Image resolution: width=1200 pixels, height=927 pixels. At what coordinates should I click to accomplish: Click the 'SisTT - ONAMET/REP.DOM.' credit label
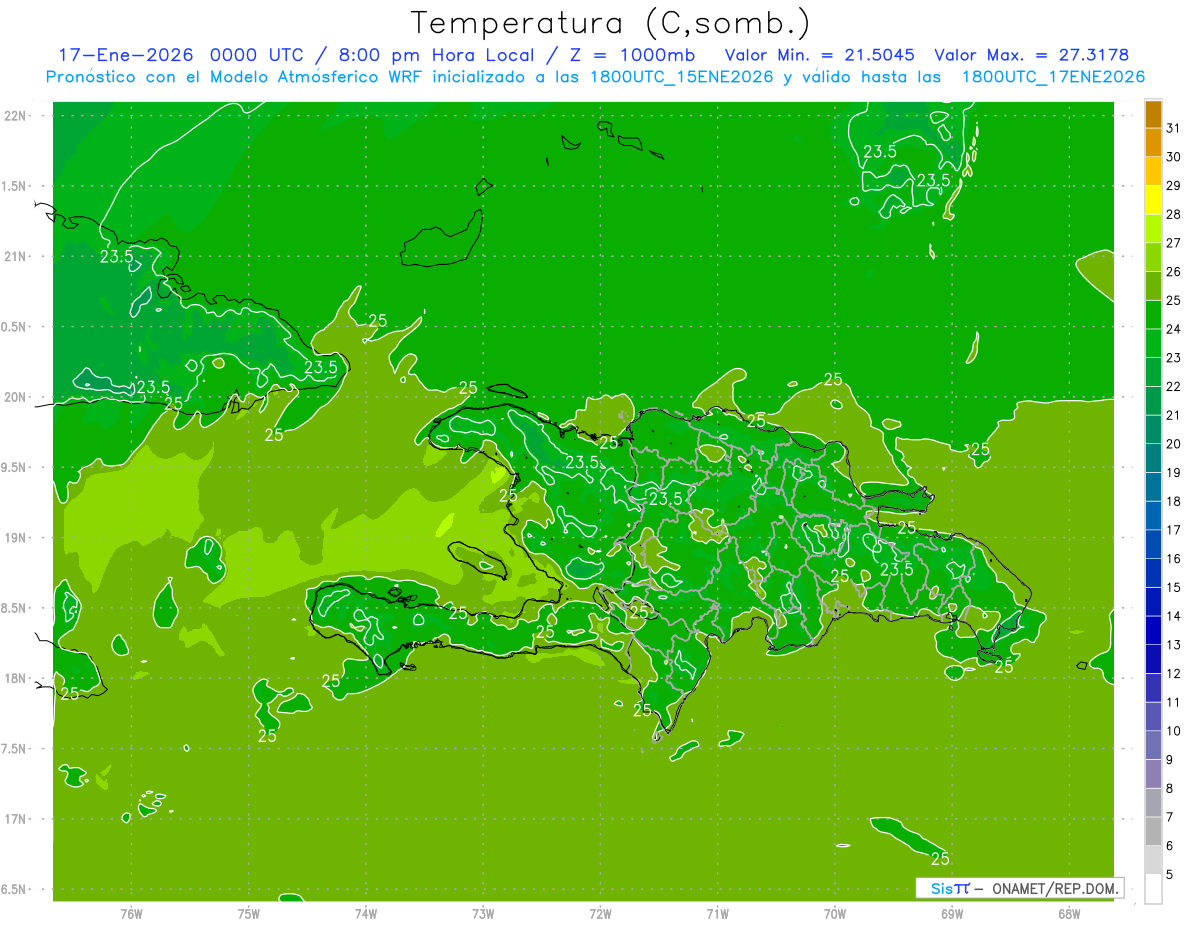coord(1019,888)
